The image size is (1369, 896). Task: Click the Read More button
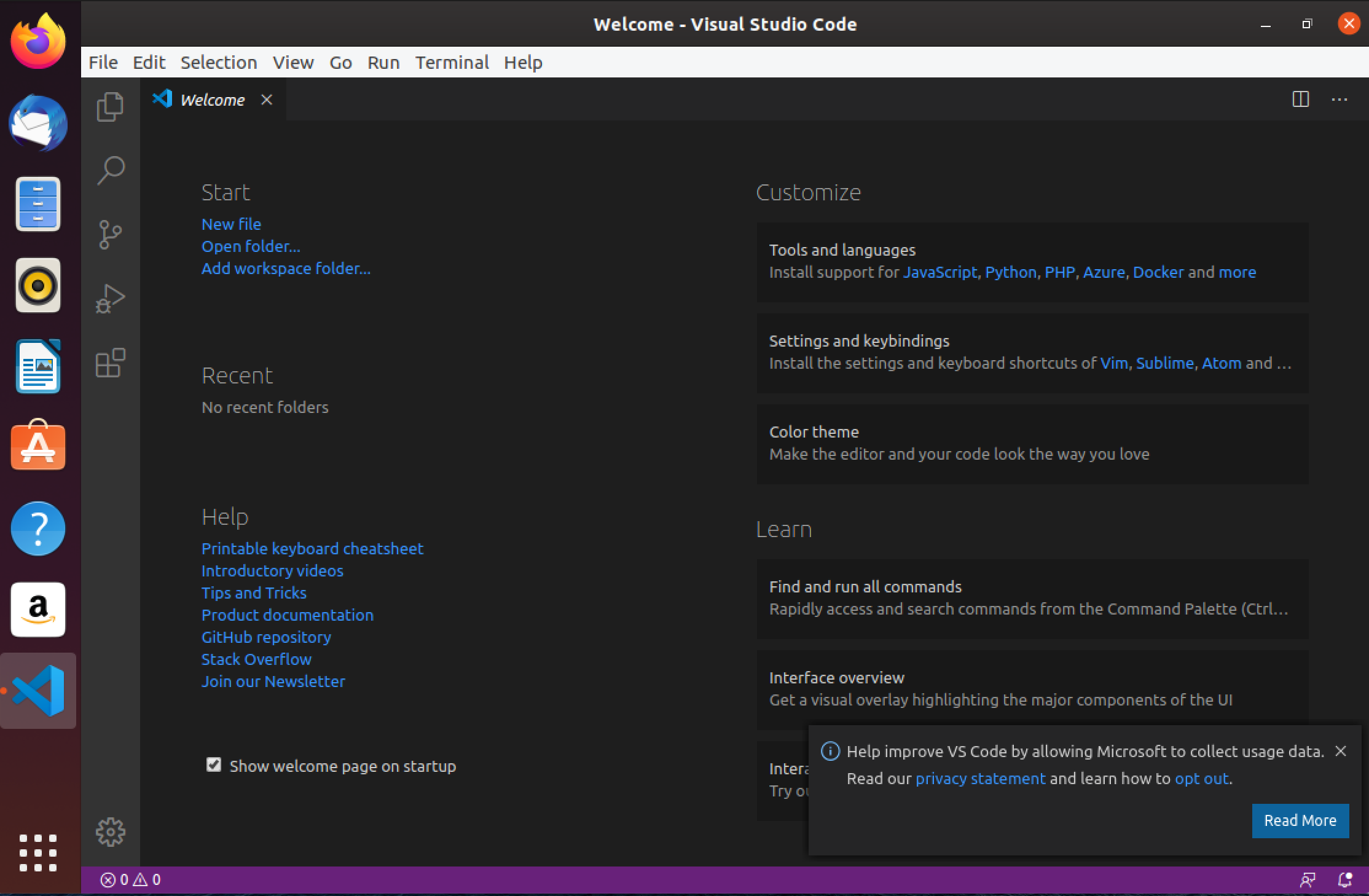[1300, 820]
